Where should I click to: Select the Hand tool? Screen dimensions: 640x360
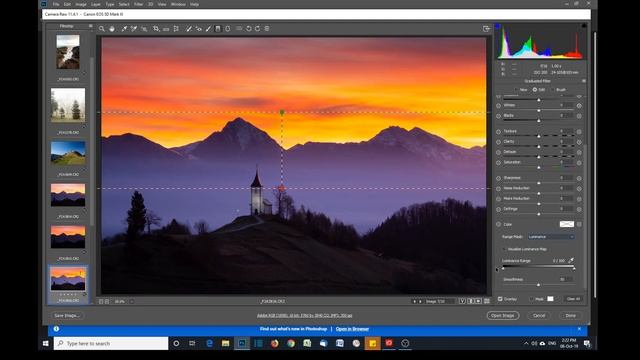(112, 29)
